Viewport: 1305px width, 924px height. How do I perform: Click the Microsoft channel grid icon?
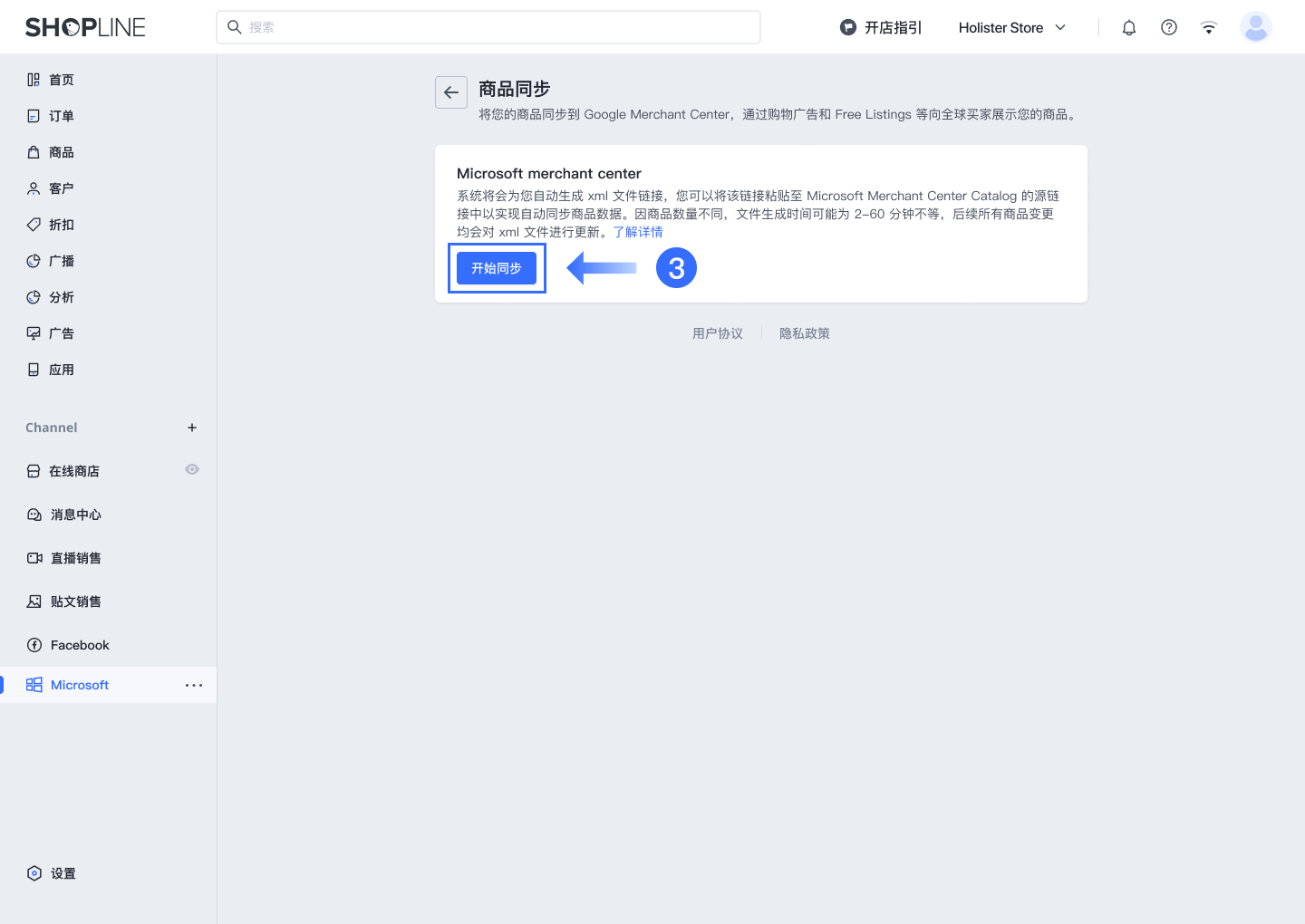click(34, 685)
